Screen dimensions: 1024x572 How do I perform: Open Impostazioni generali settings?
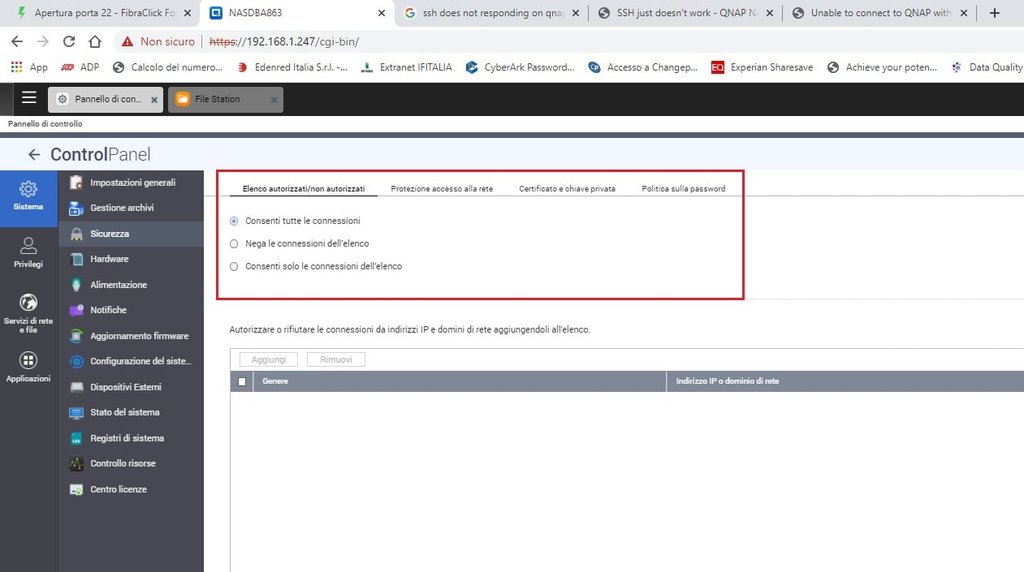pyautogui.click(x=131, y=183)
